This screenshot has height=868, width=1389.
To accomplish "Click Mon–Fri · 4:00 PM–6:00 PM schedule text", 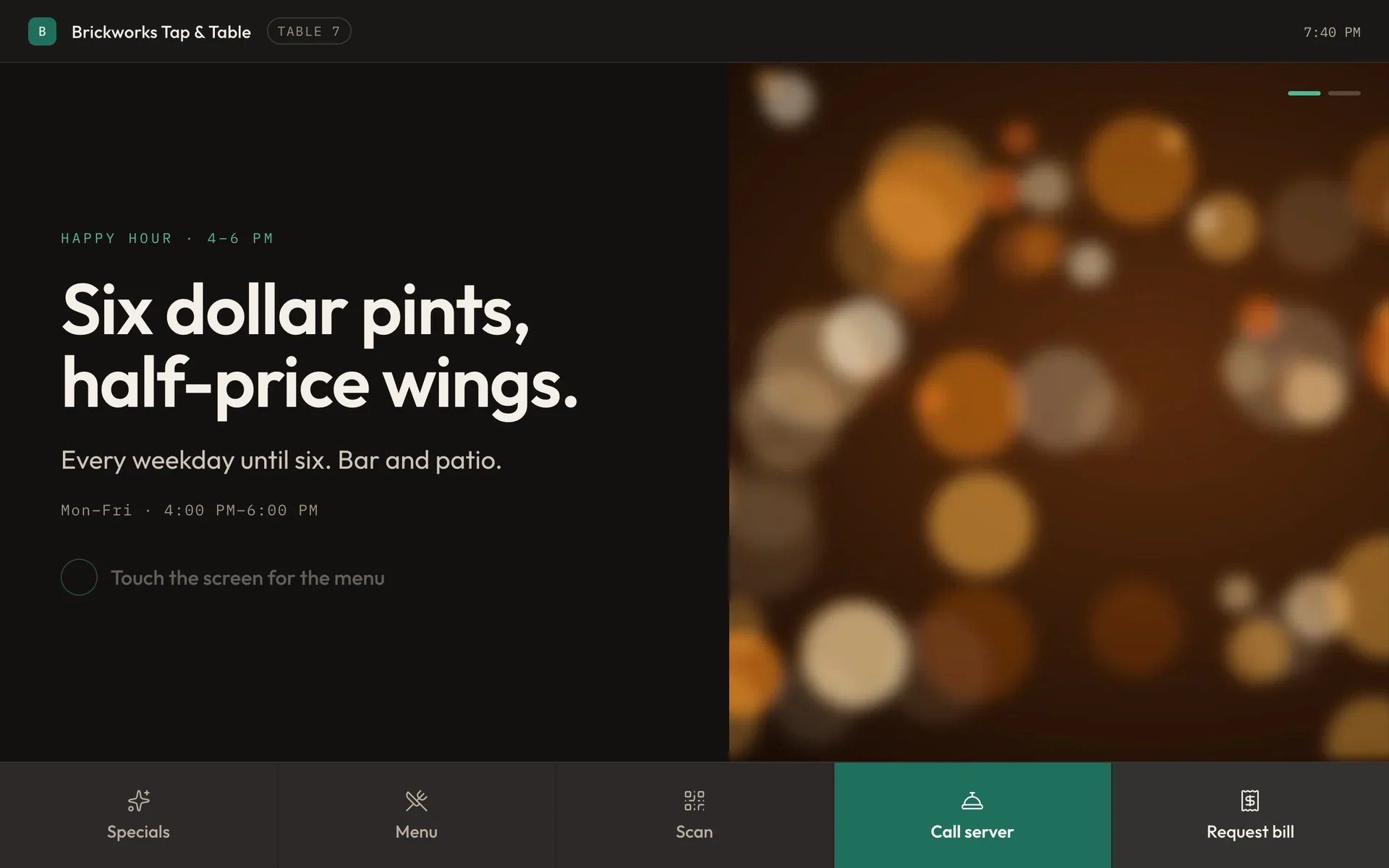I will coord(190,510).
